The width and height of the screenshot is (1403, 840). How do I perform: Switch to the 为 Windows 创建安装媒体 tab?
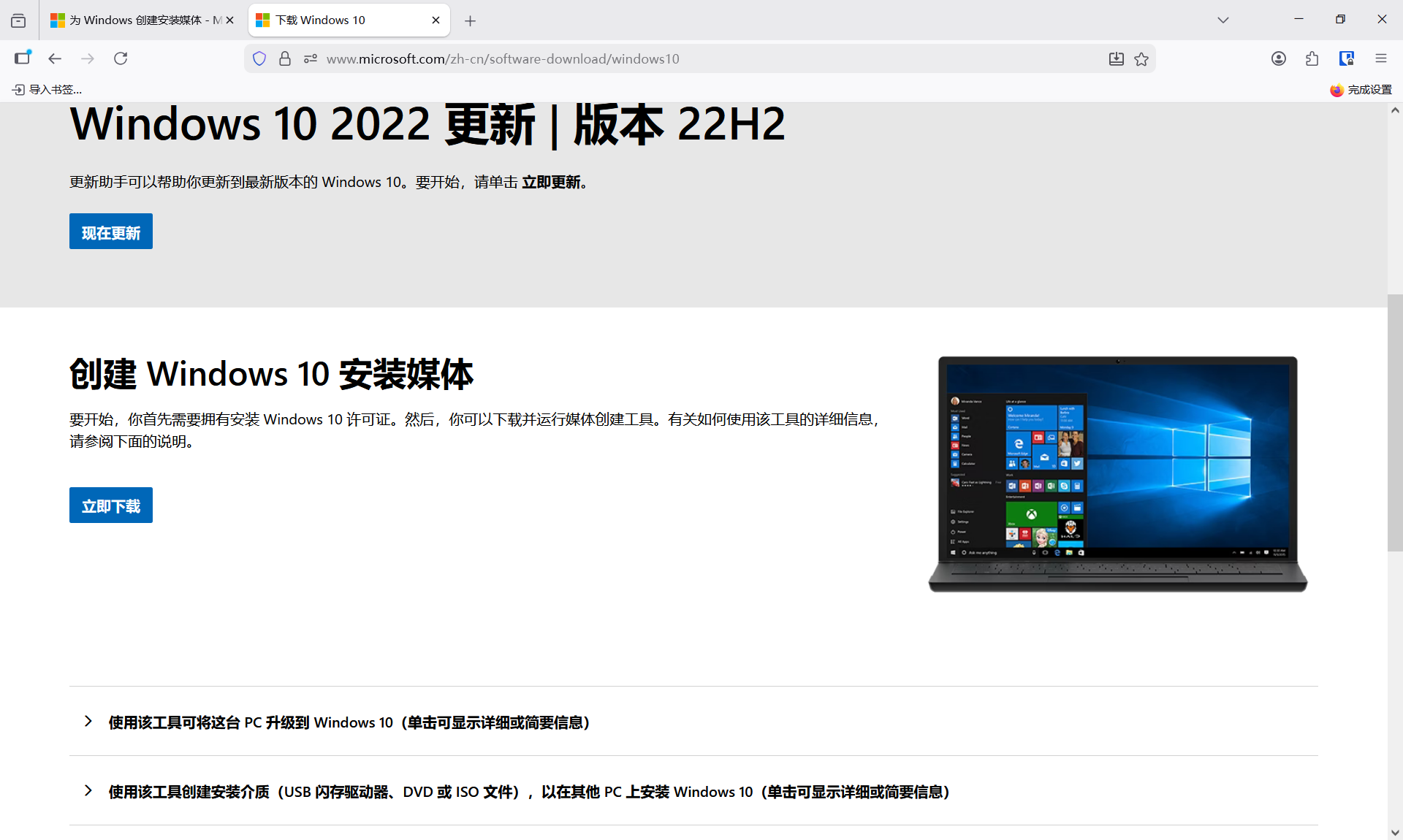[x=142, y=20]
